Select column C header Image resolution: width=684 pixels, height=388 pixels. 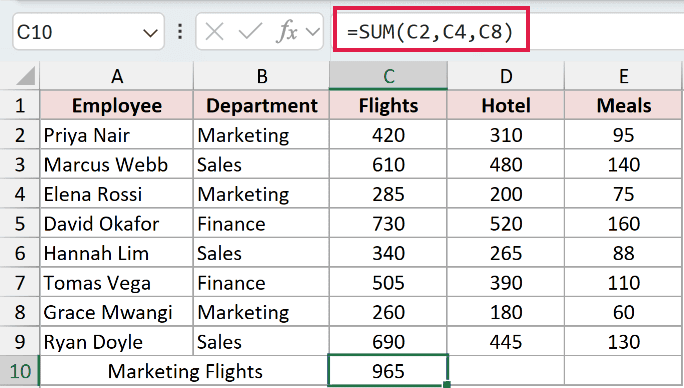tap(388, 76)
